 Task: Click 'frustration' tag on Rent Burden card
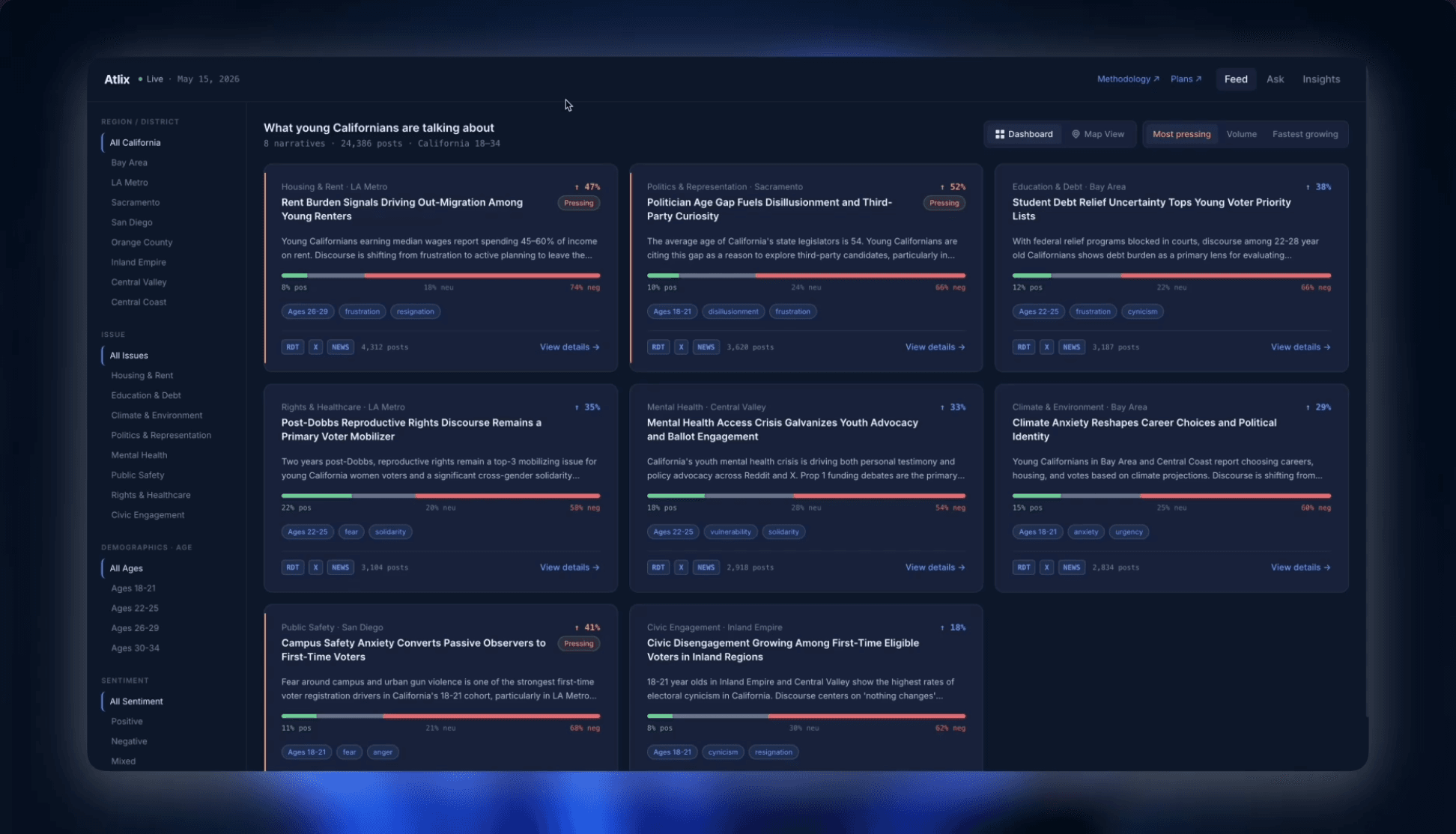coord(363,311)
